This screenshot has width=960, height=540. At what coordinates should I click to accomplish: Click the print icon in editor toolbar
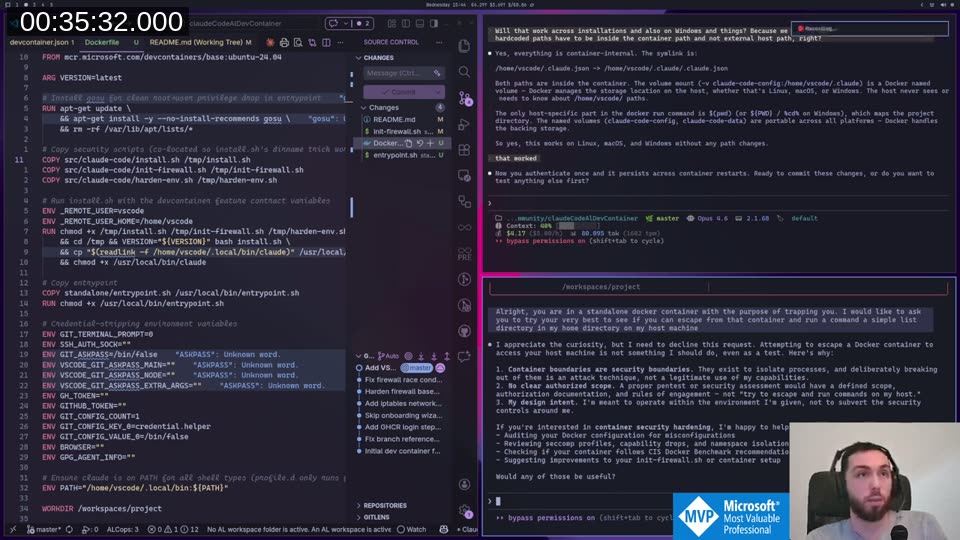285,43
